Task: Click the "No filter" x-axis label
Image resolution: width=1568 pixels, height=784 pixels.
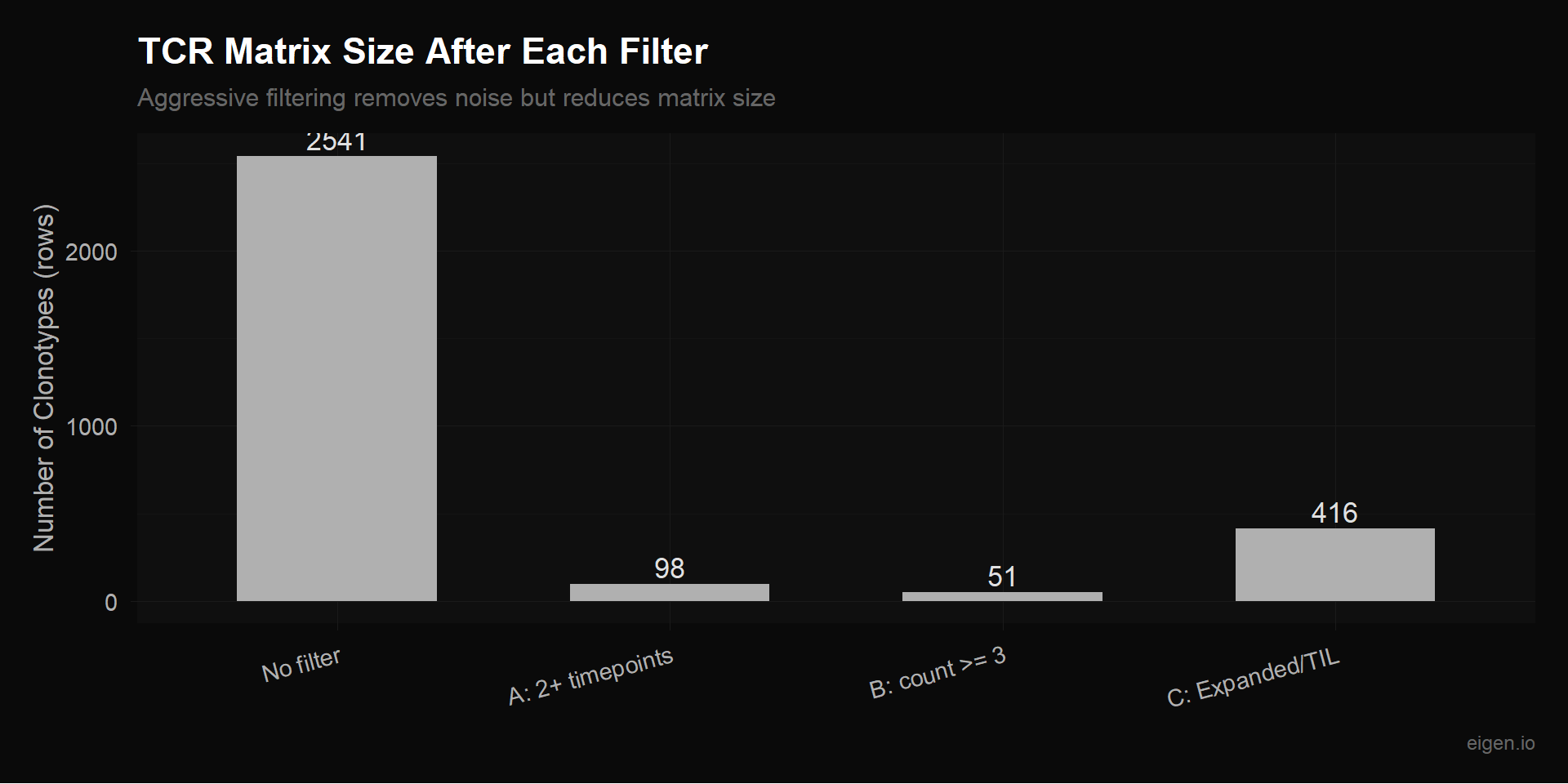Action: click(x=301, y=665)
